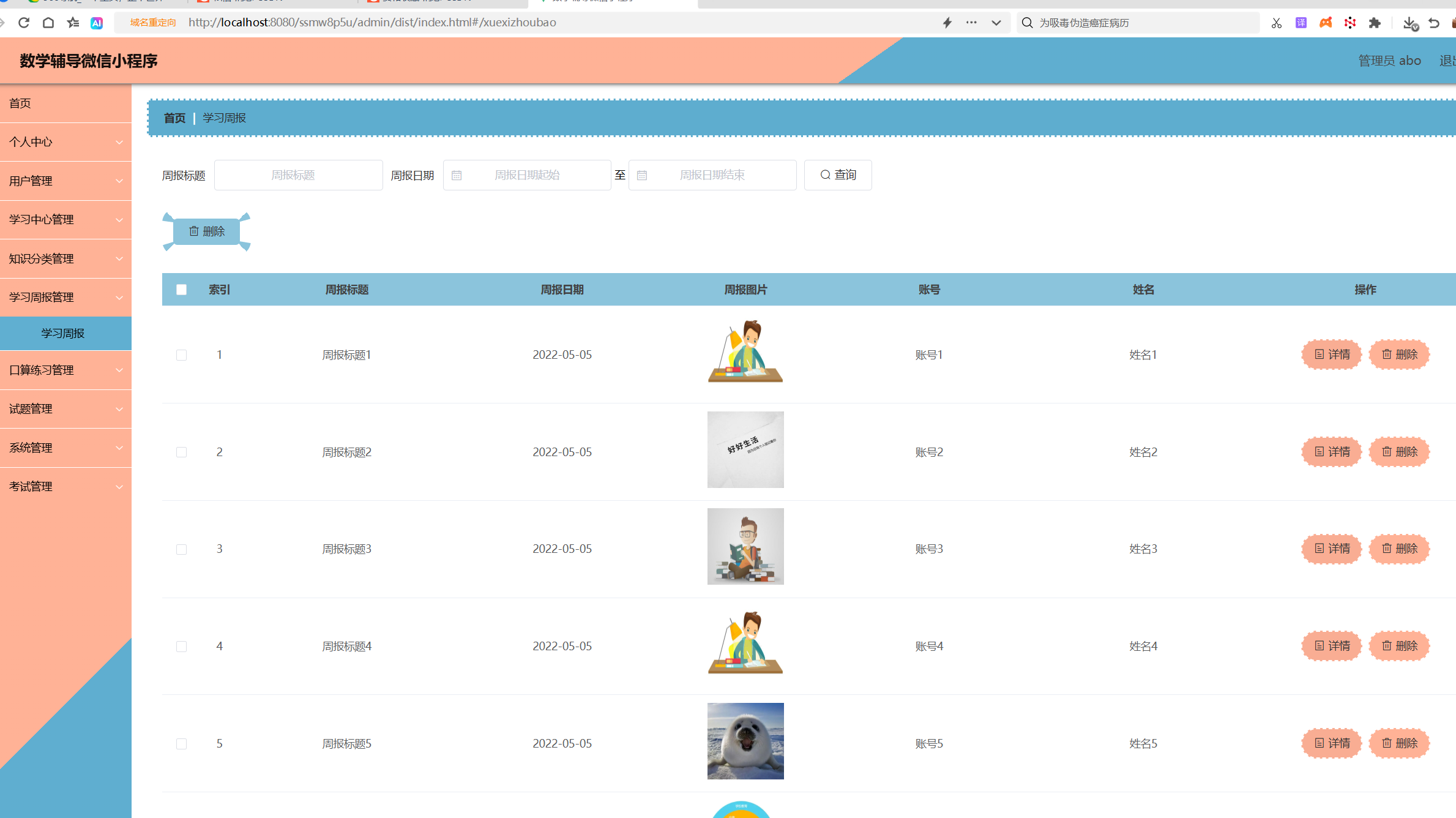Open the seal photo in row 5

tap(745, 741)
